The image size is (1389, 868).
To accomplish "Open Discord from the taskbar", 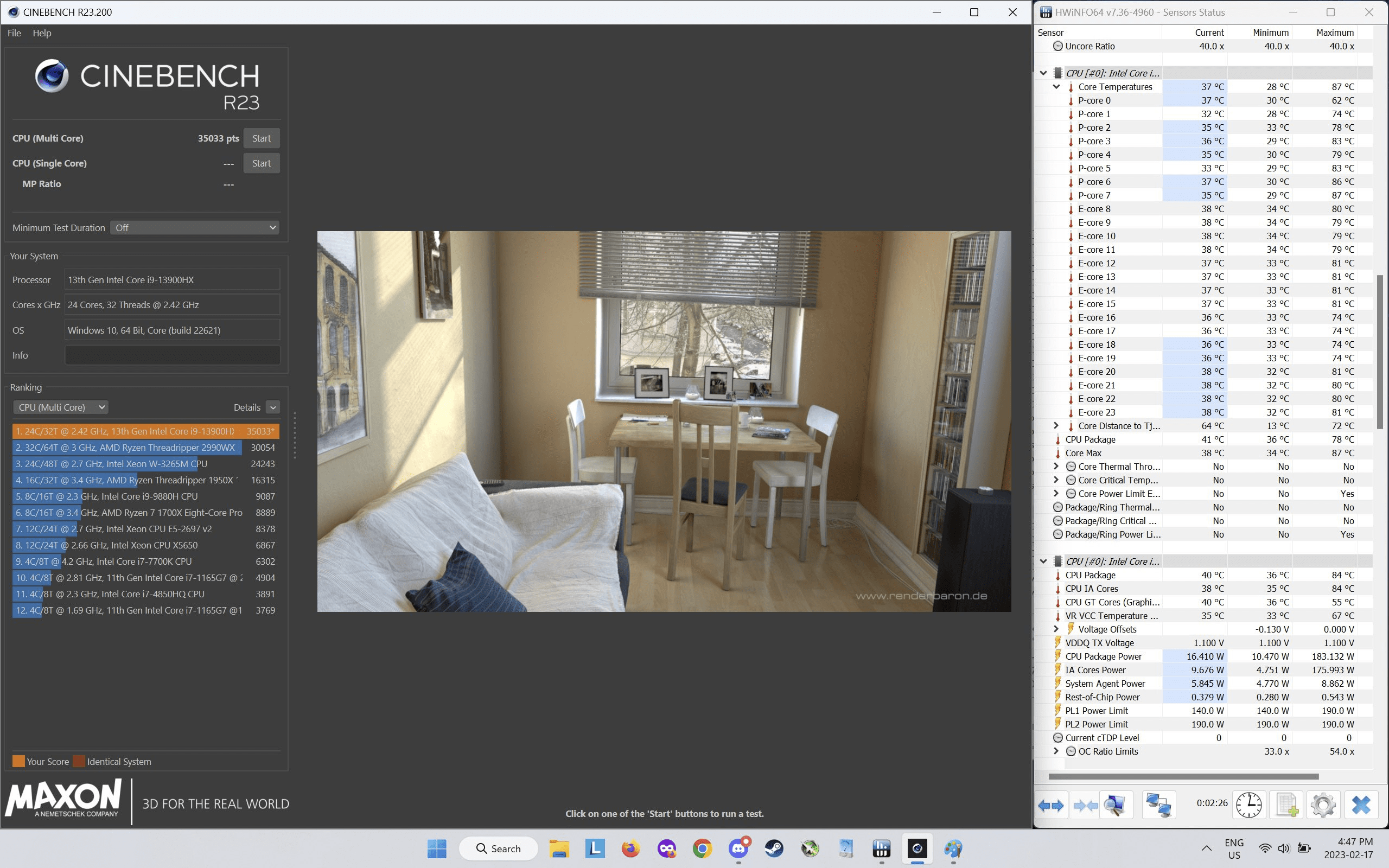I will (x=738, y=848).
